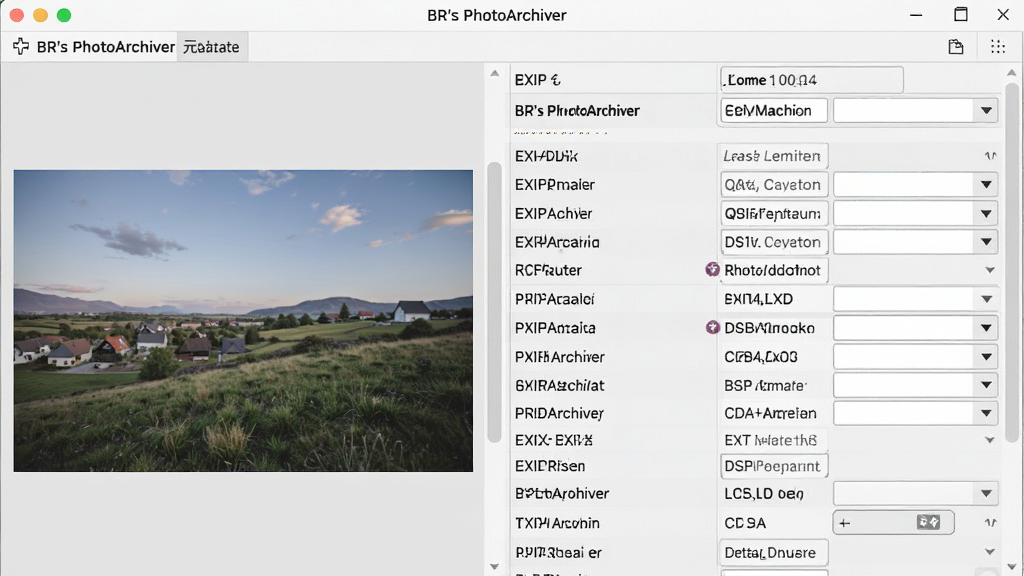Click the DSPIPoeparint field
This screenshot has width=1024, height=576.
(x=774, y=466)
